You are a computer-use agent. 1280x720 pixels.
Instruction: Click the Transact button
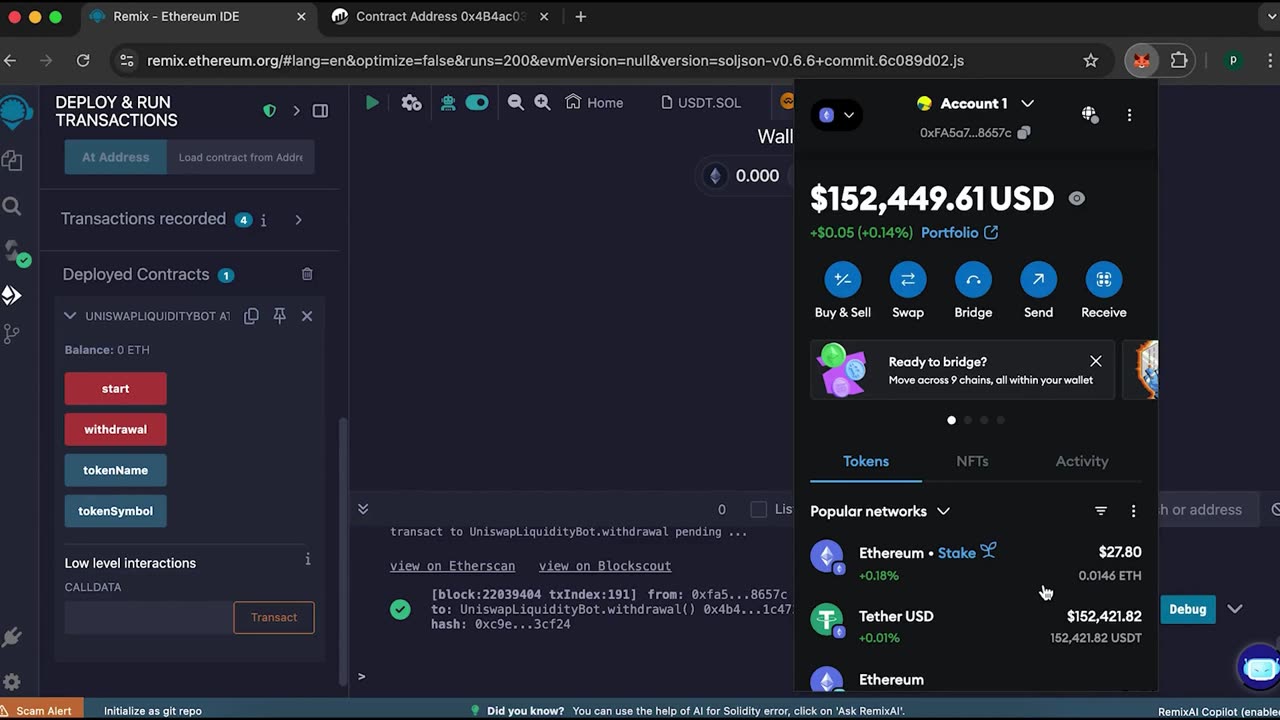click(x=274, y=618)
